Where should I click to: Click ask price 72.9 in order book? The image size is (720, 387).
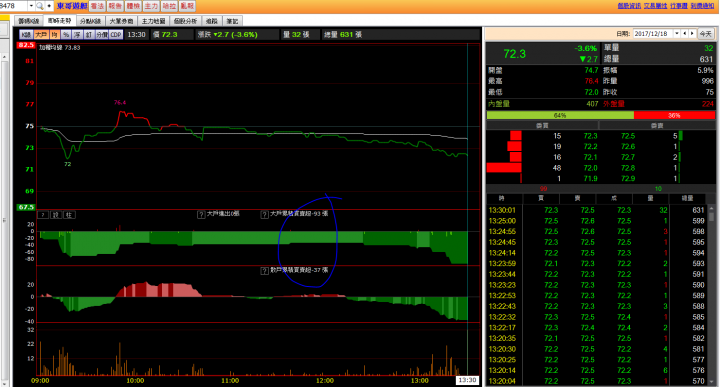click(628, 179)
